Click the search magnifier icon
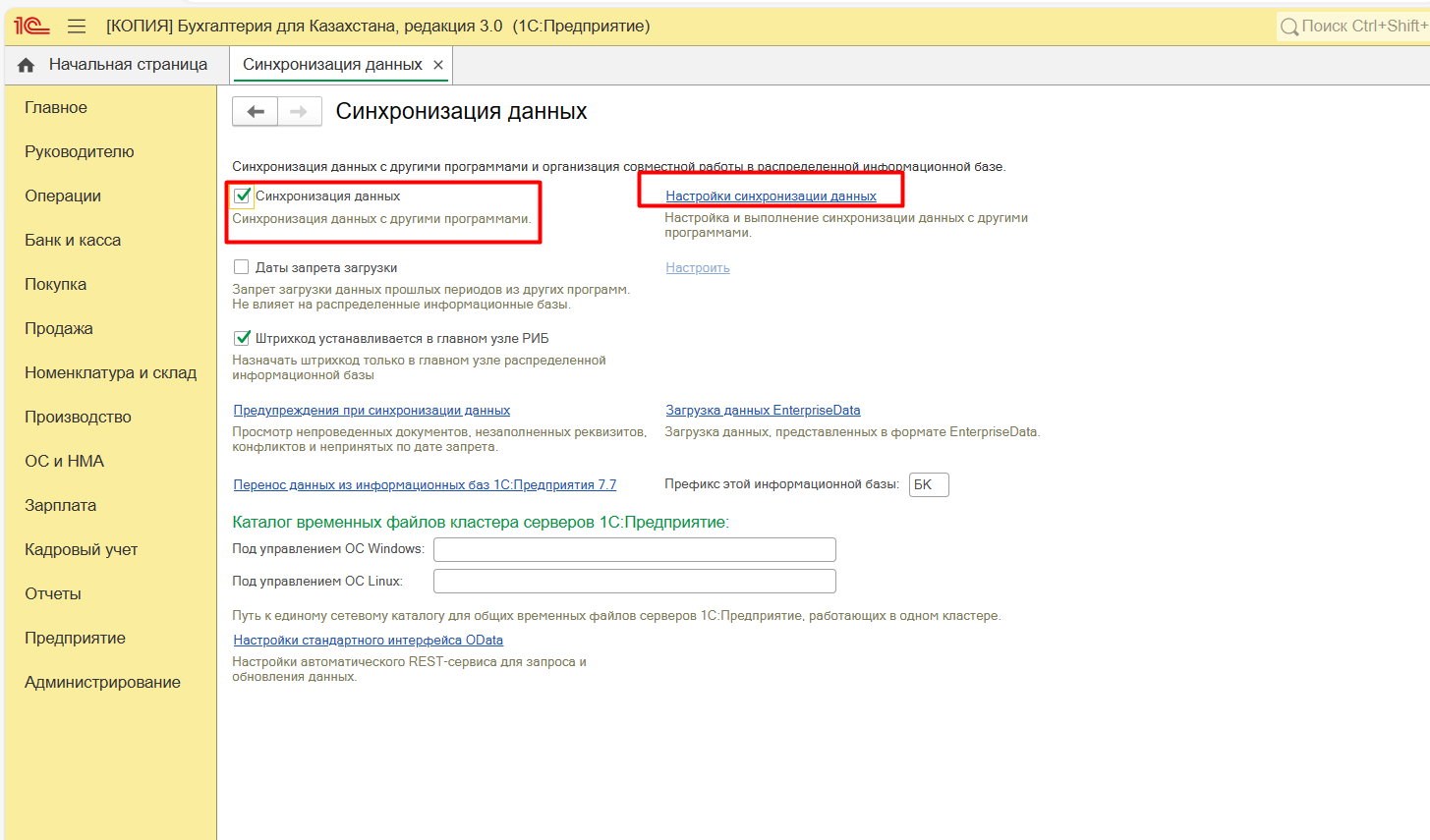 point(1288,28)
